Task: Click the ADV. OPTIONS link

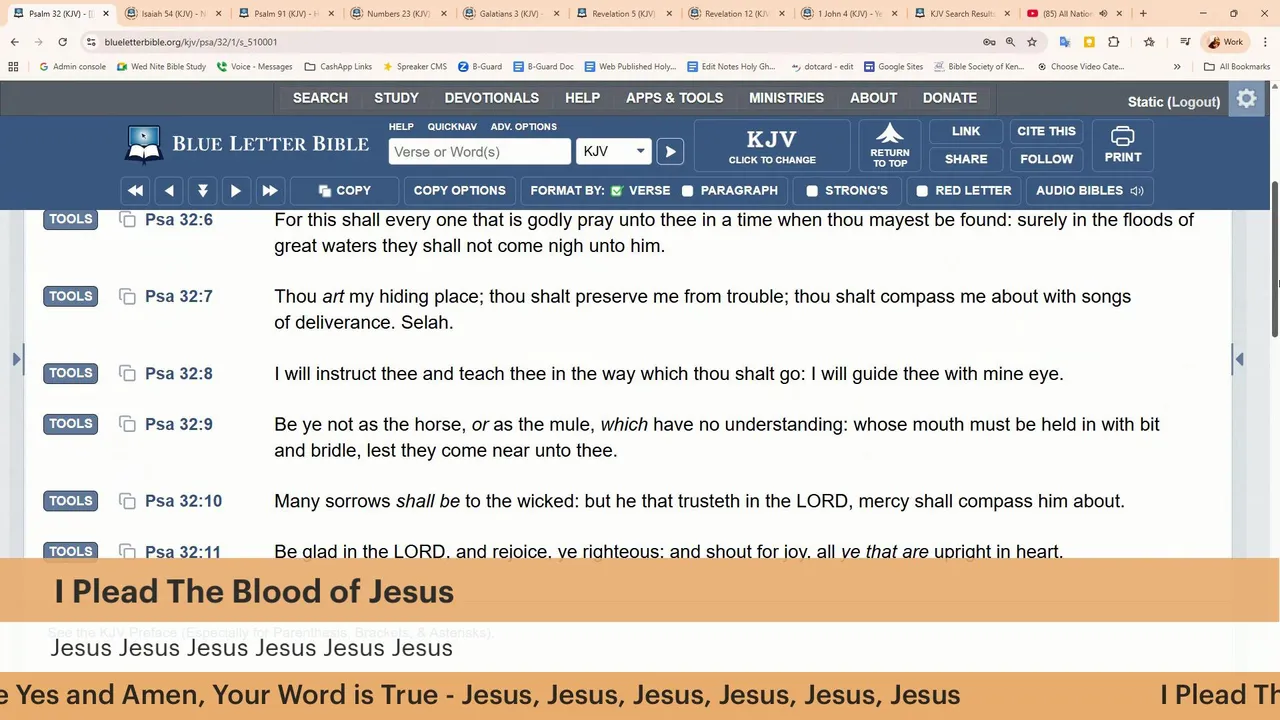Action: 523,127
